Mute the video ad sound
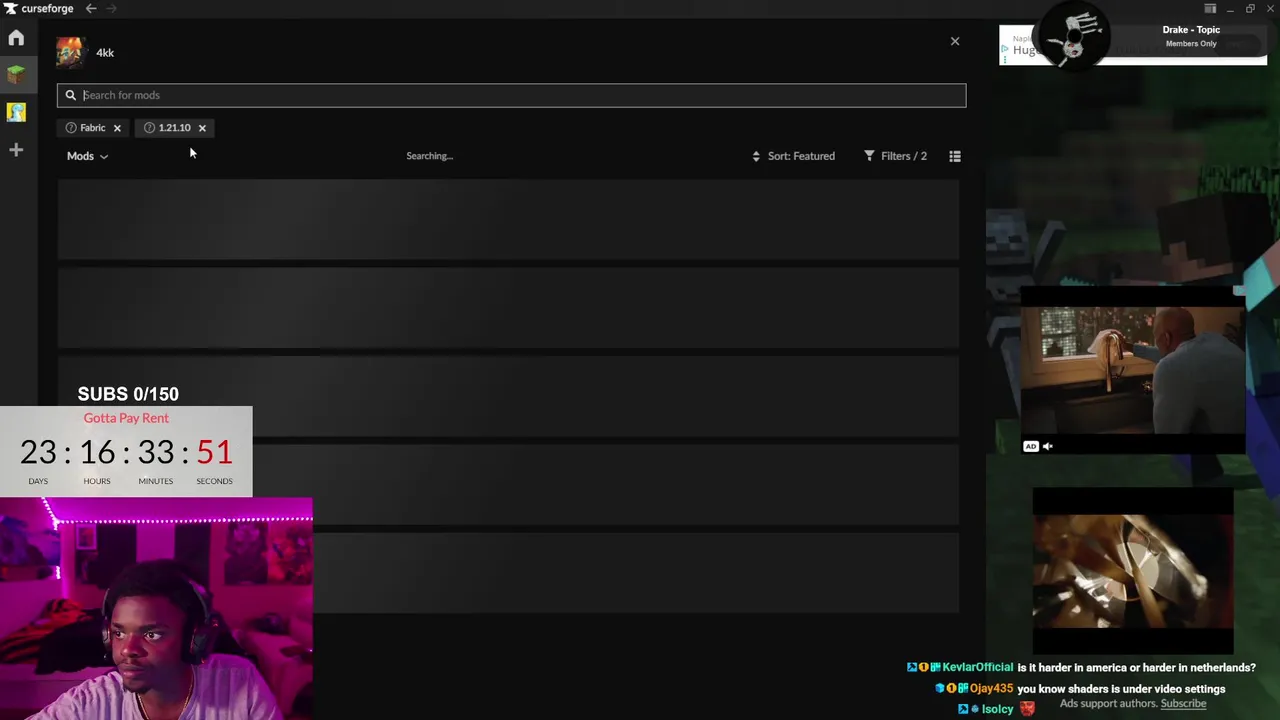Viewport: 1280px width, 720px height. tap(1048, 446)
